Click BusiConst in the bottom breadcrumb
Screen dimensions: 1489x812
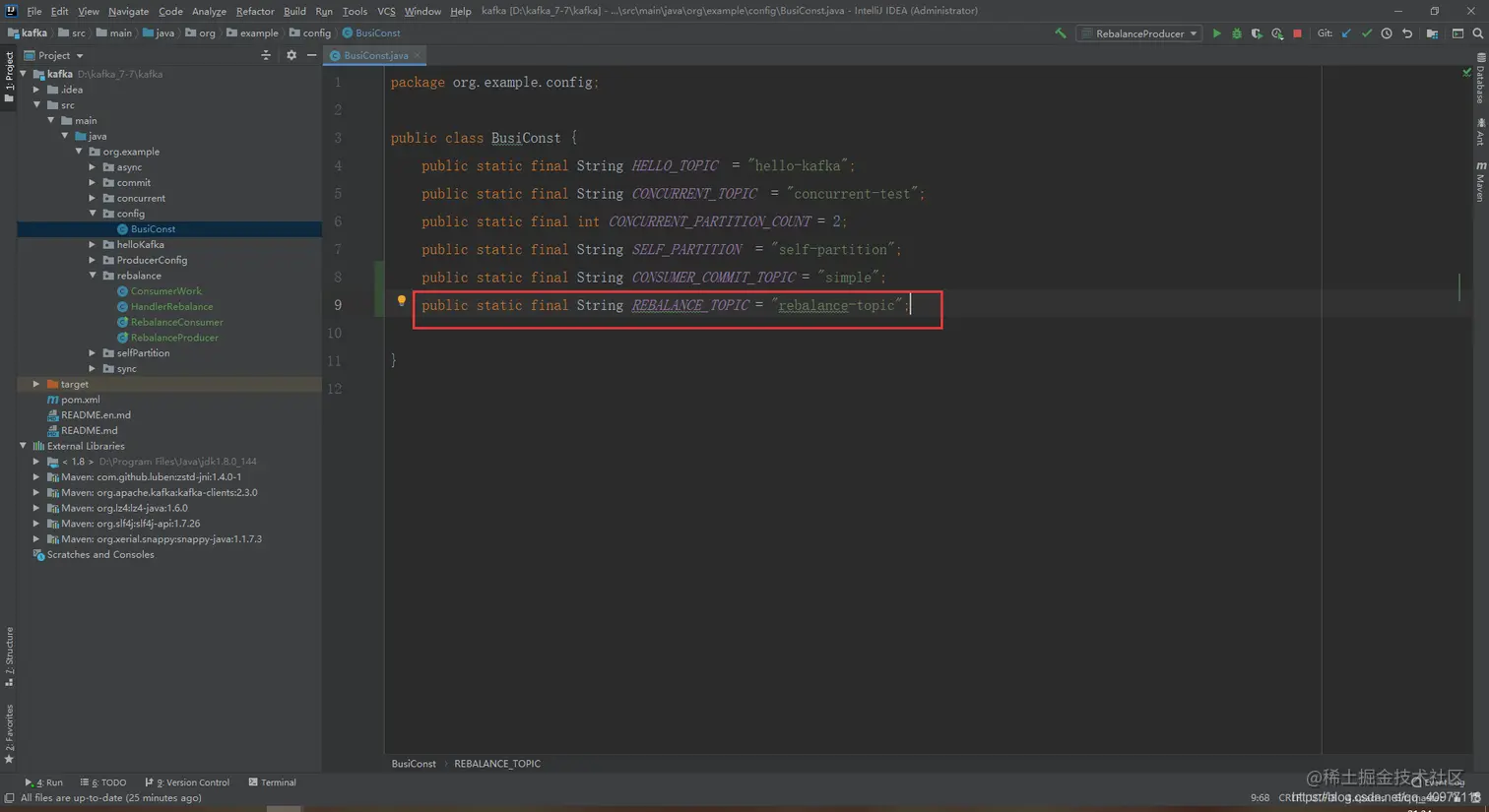tap(414, 764)
